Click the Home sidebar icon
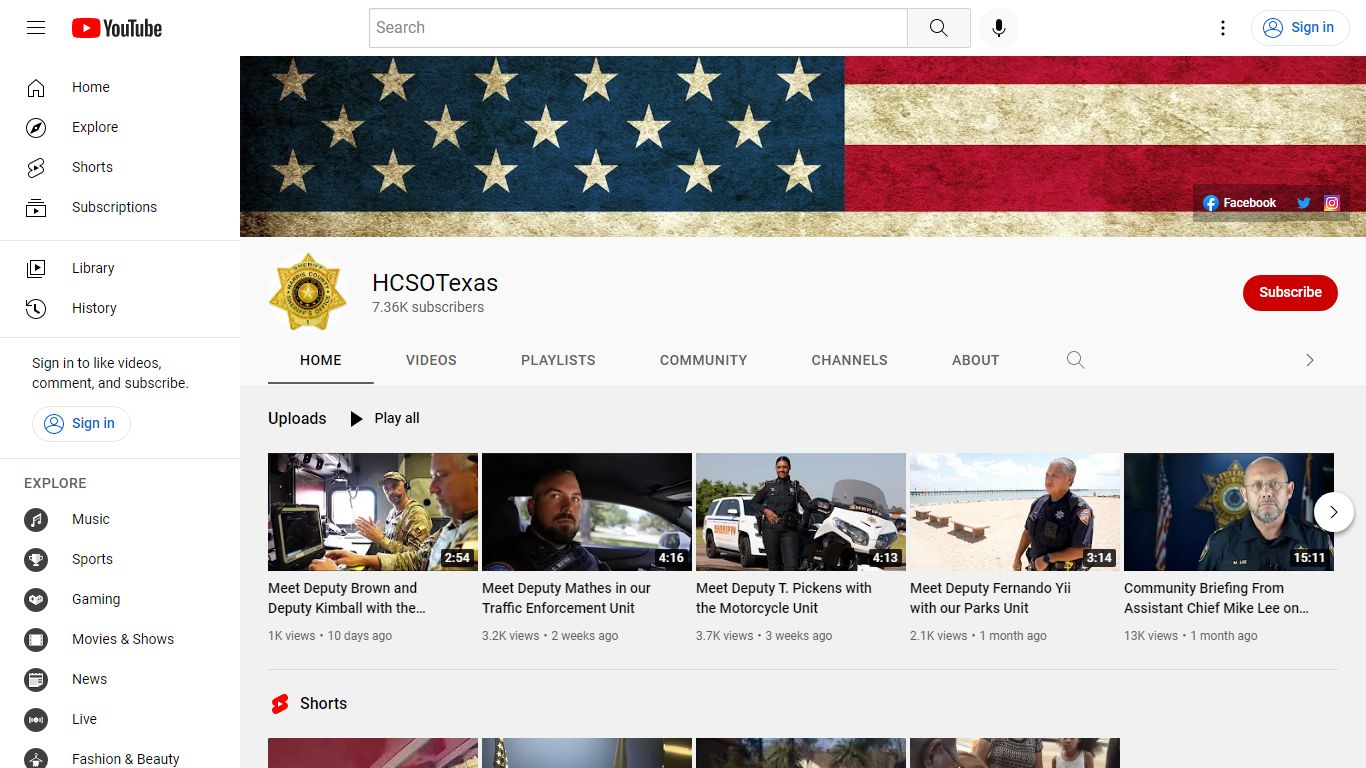Viewport: 1366px width, 768px height. coord(36,87)
